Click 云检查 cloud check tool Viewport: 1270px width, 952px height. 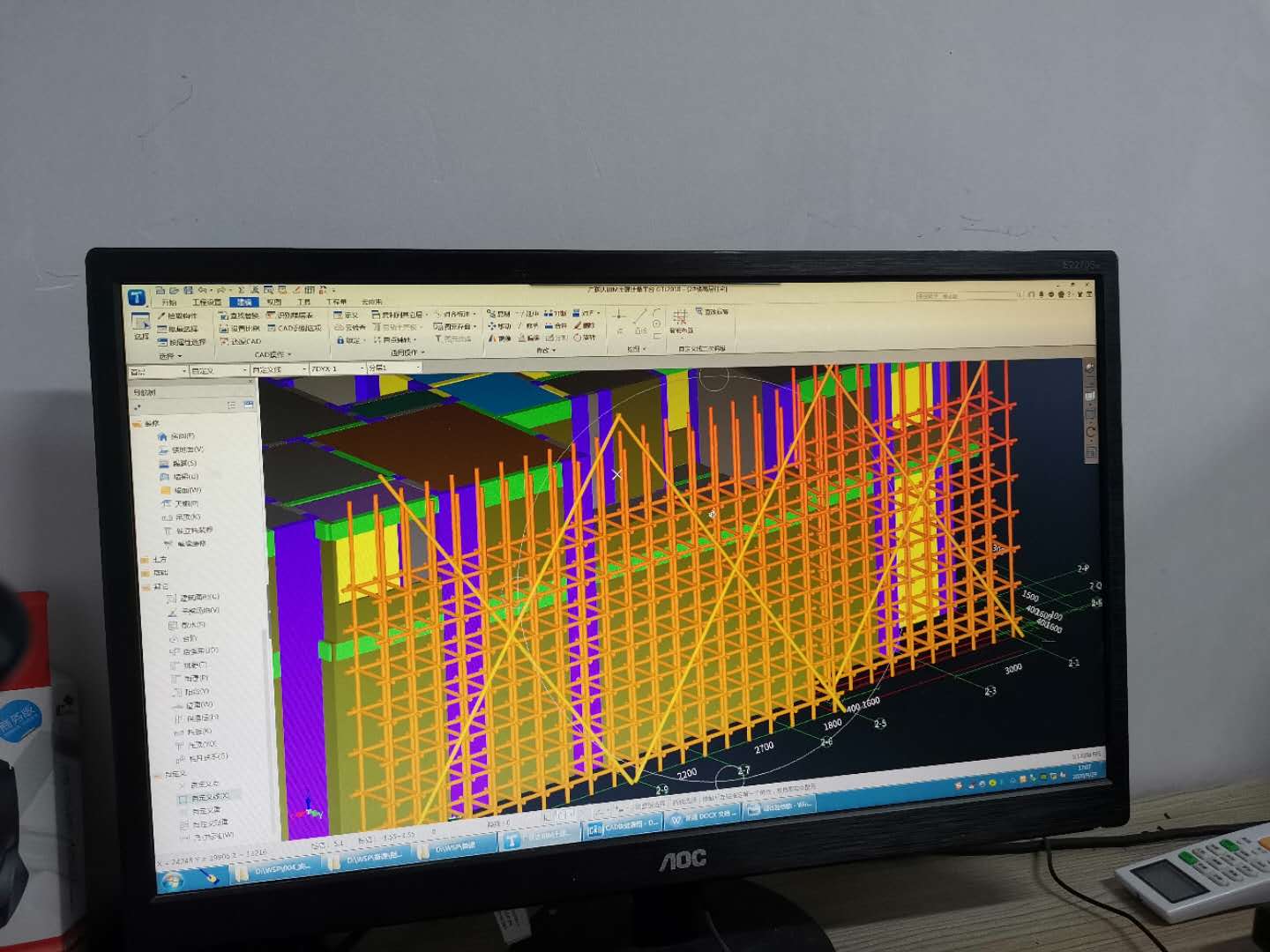[350, 327]
